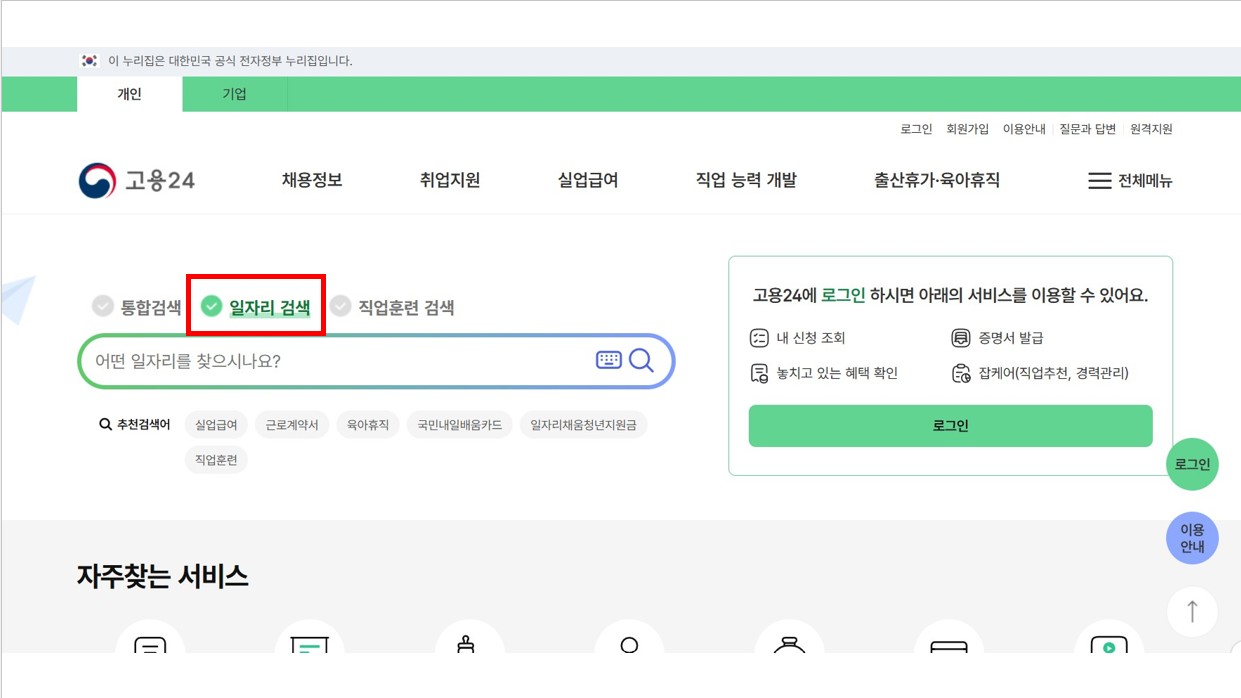
Task: Click the 원격지원 link
Action: click(x=1151, y=129)
